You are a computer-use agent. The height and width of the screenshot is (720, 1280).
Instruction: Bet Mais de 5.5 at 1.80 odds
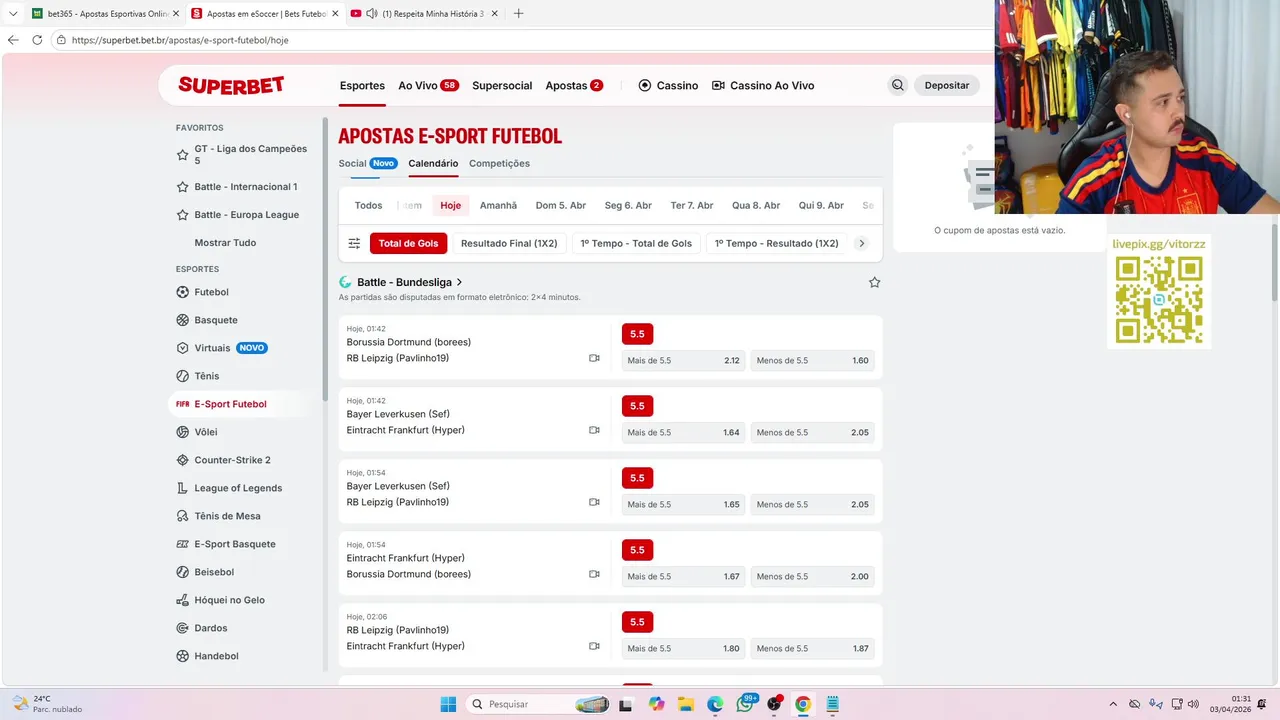pos(684,648)
